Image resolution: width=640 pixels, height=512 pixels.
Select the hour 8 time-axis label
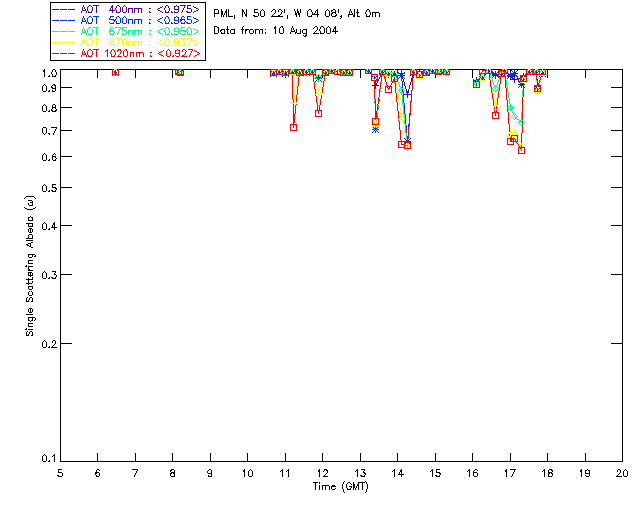pos(173,473)
